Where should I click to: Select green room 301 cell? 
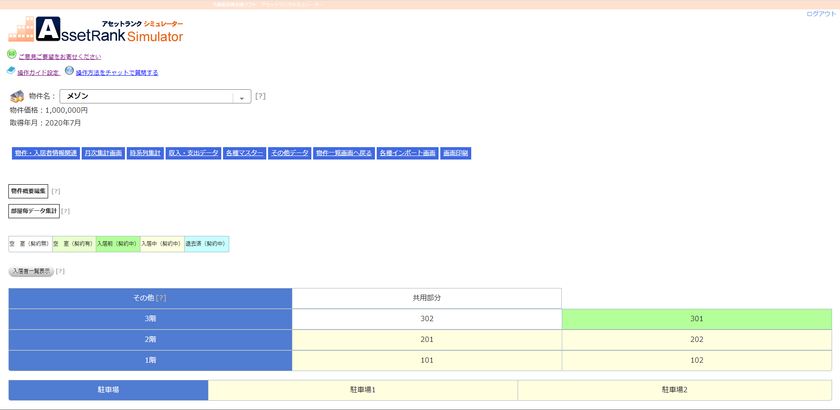pyautogui.click(x=696, y=319)
